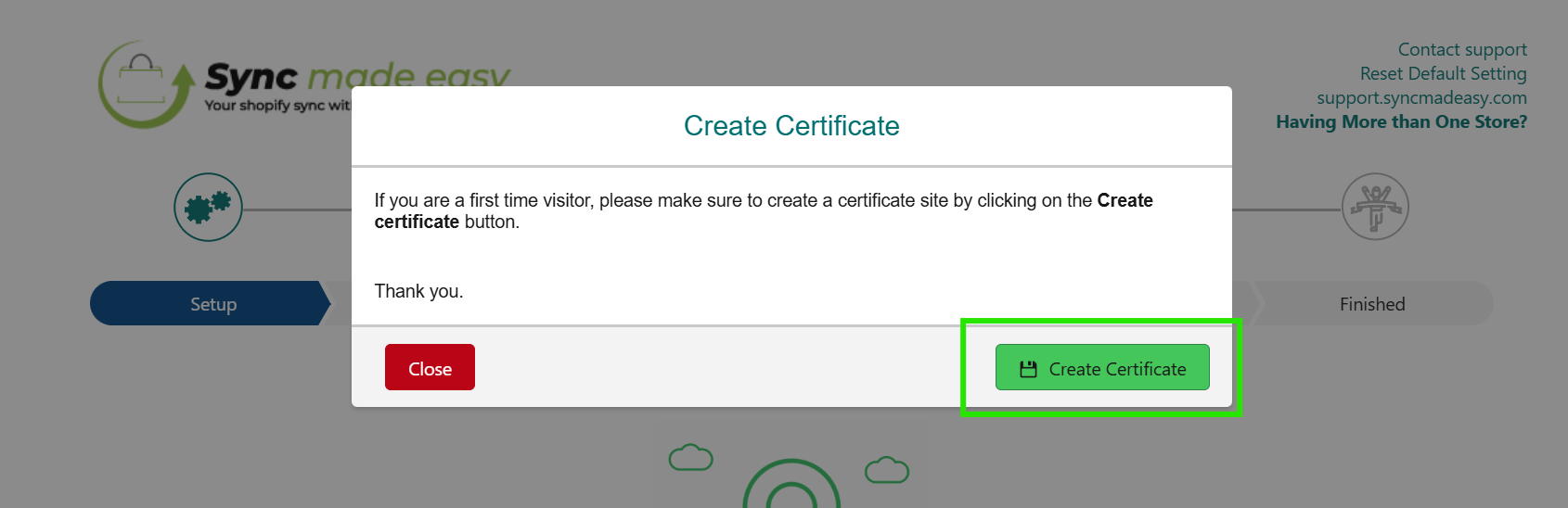Image resolution: width=1568 pixels, height=508 pixels.
Task: Click Reset Default Setting link
Action: [x=1443, y=73]
